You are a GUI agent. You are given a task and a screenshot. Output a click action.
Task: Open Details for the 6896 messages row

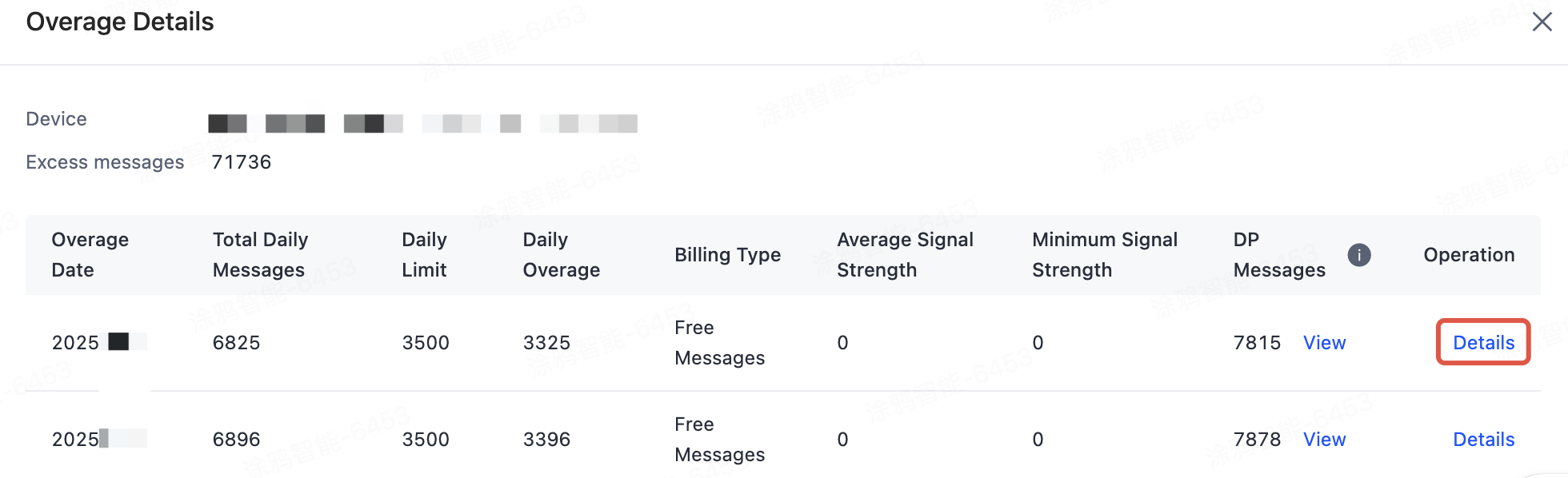[x=1483, y=440]
